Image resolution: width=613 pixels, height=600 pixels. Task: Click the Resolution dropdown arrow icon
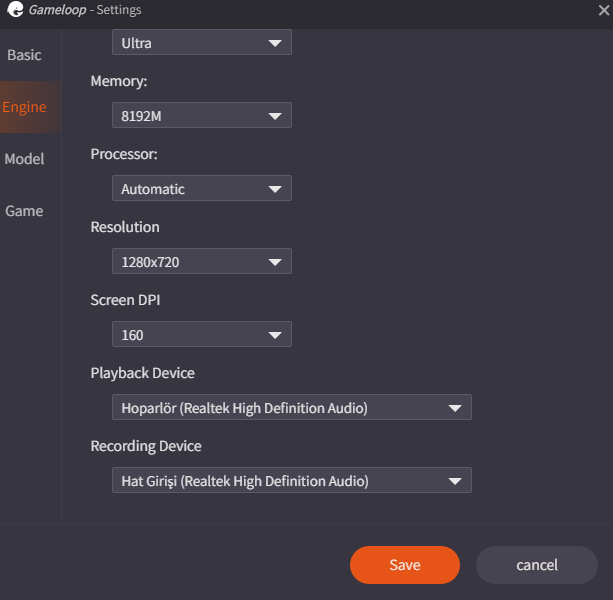(x=276, y=263)
